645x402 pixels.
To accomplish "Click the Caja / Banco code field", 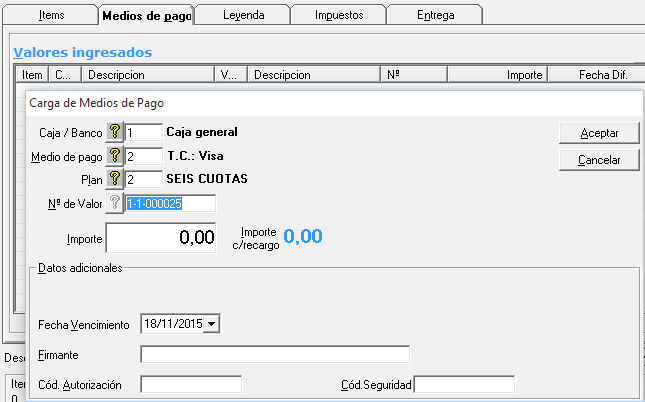I will (144, 132).
